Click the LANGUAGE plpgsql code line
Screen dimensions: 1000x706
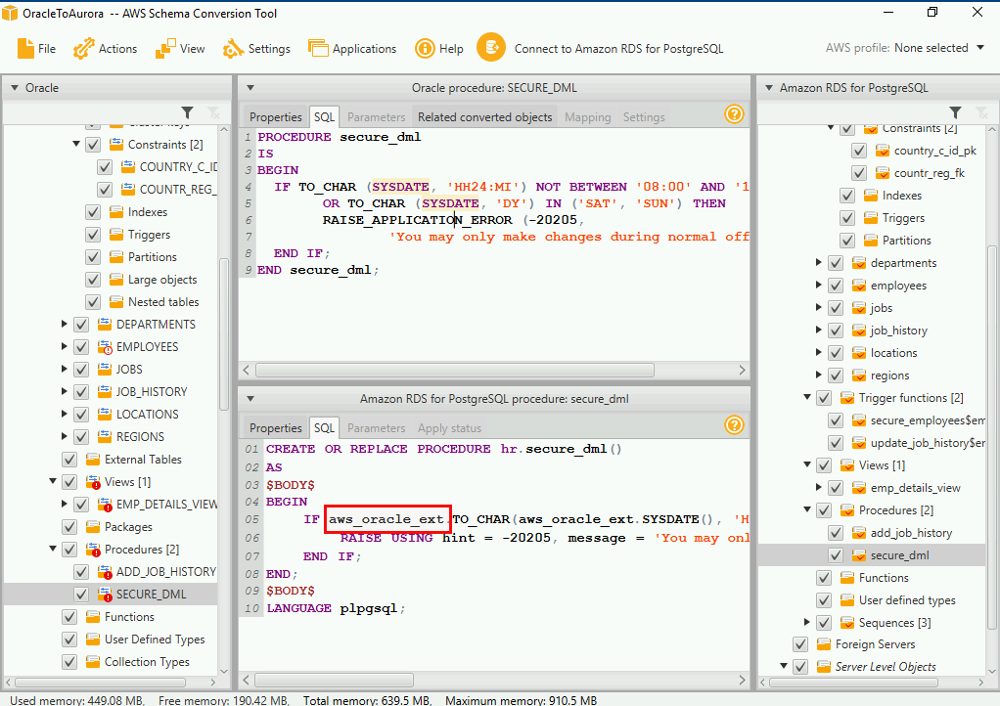coord(335,608)
